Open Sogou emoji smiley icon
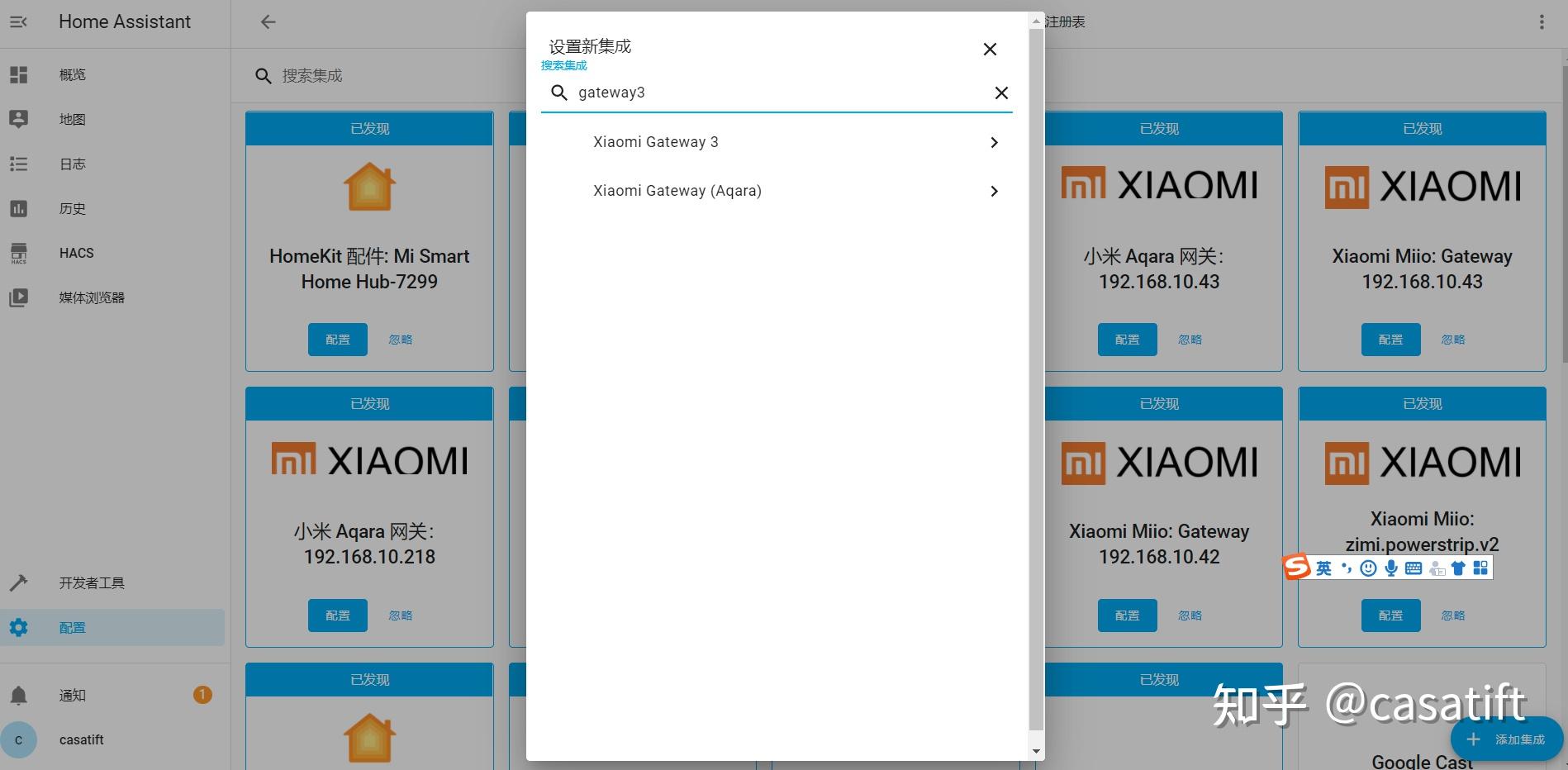Viewport: 1568px width, 770px height. [x=1368, y=568]
